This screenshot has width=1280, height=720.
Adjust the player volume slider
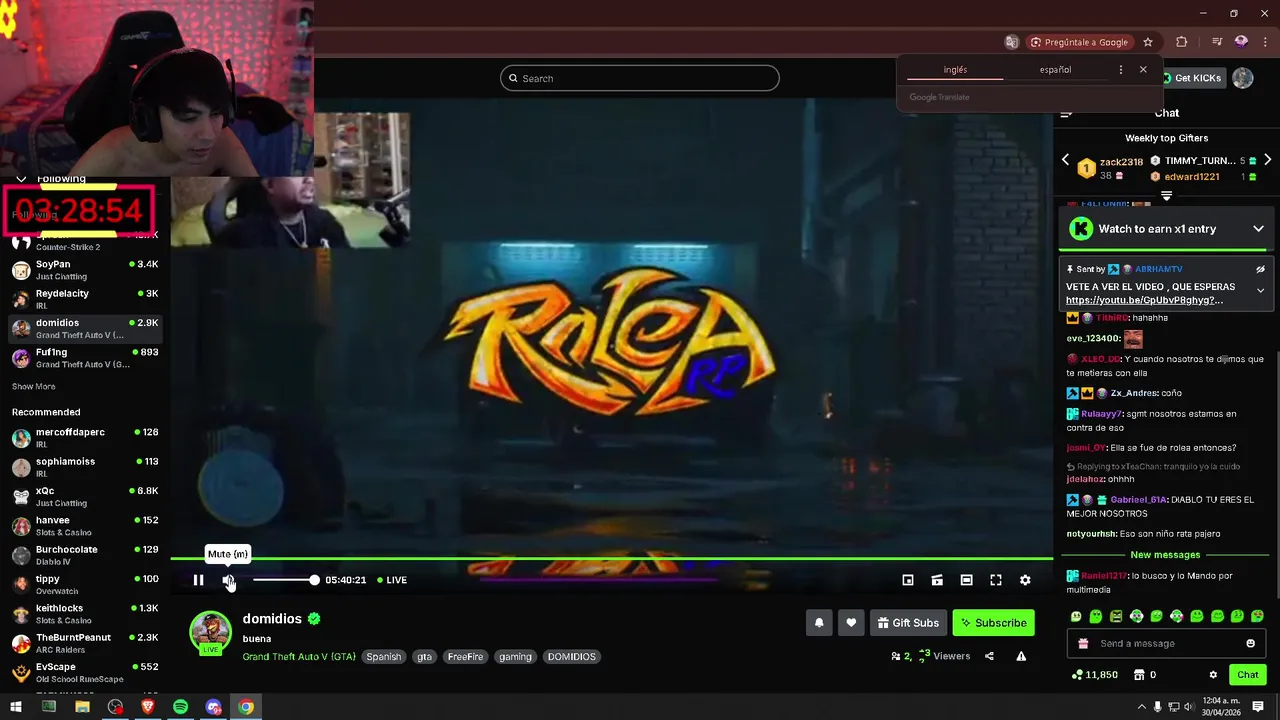pos(284,580)
